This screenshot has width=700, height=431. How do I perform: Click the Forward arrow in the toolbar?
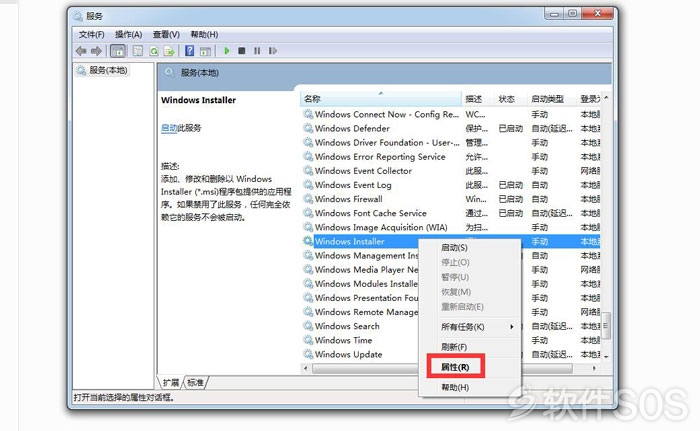click(96, 51)
